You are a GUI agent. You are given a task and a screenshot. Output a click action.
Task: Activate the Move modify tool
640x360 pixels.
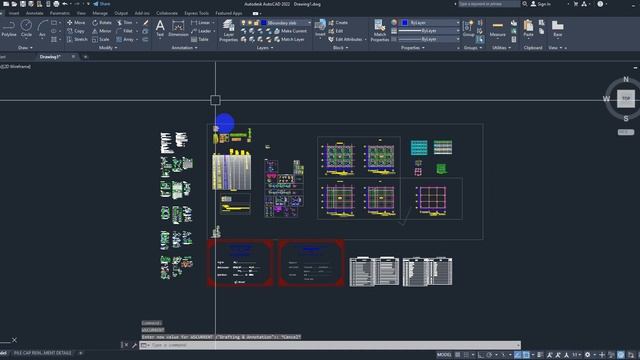(x=76, y=22)
